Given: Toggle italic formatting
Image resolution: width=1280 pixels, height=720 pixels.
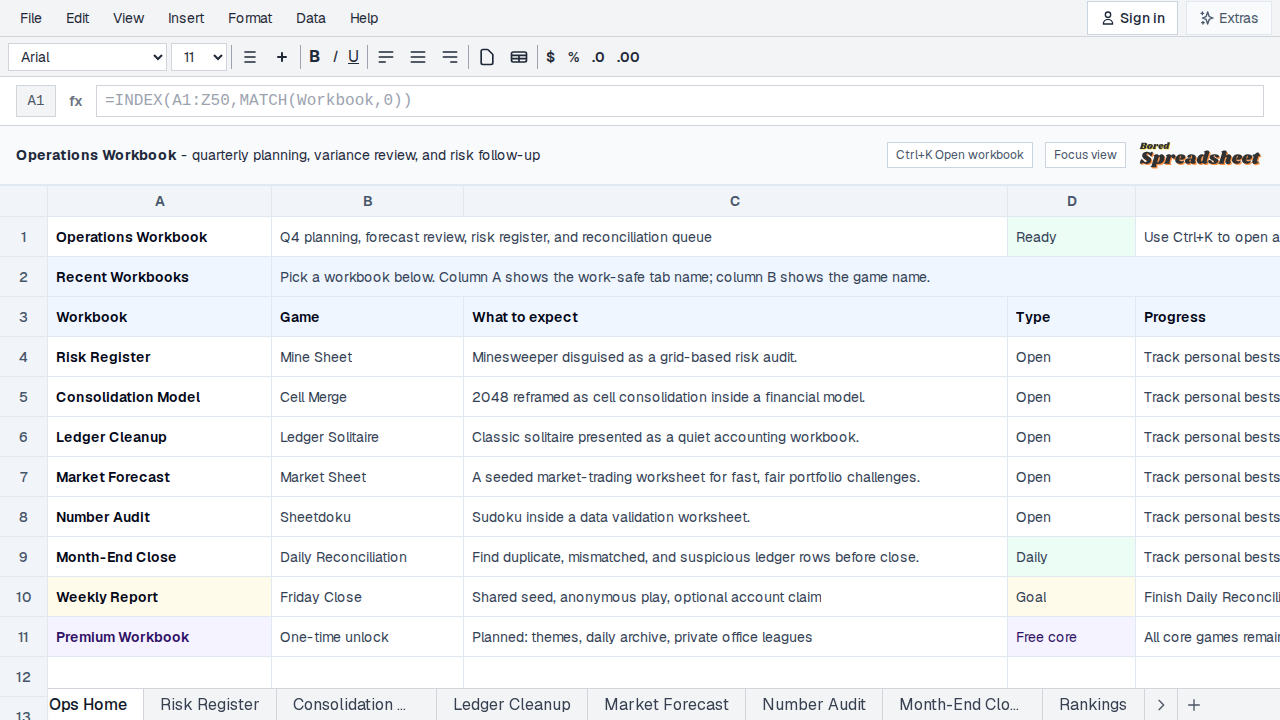Looking at the screenshot, I should click(x=335, y=57).
